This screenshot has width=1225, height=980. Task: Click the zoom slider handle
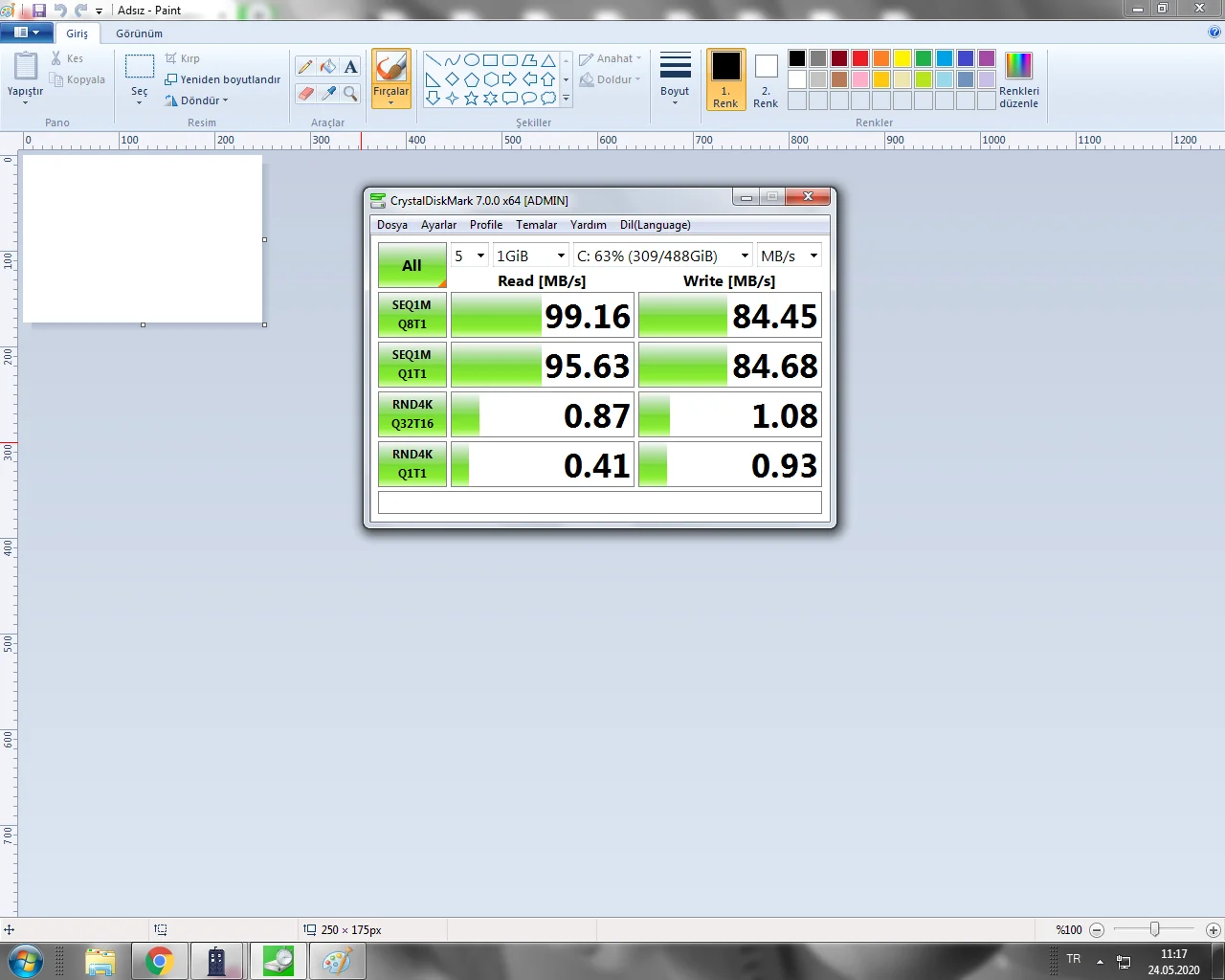pos(1155,929)
